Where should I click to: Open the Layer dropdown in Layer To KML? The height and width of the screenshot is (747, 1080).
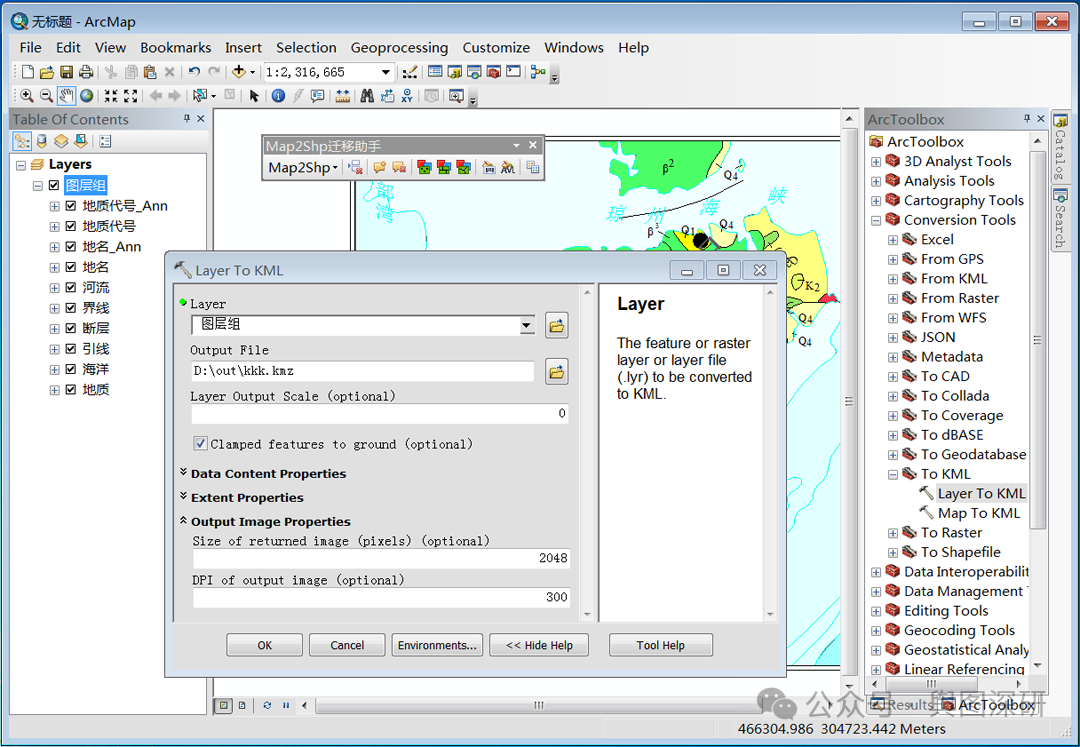click(527, 325)
